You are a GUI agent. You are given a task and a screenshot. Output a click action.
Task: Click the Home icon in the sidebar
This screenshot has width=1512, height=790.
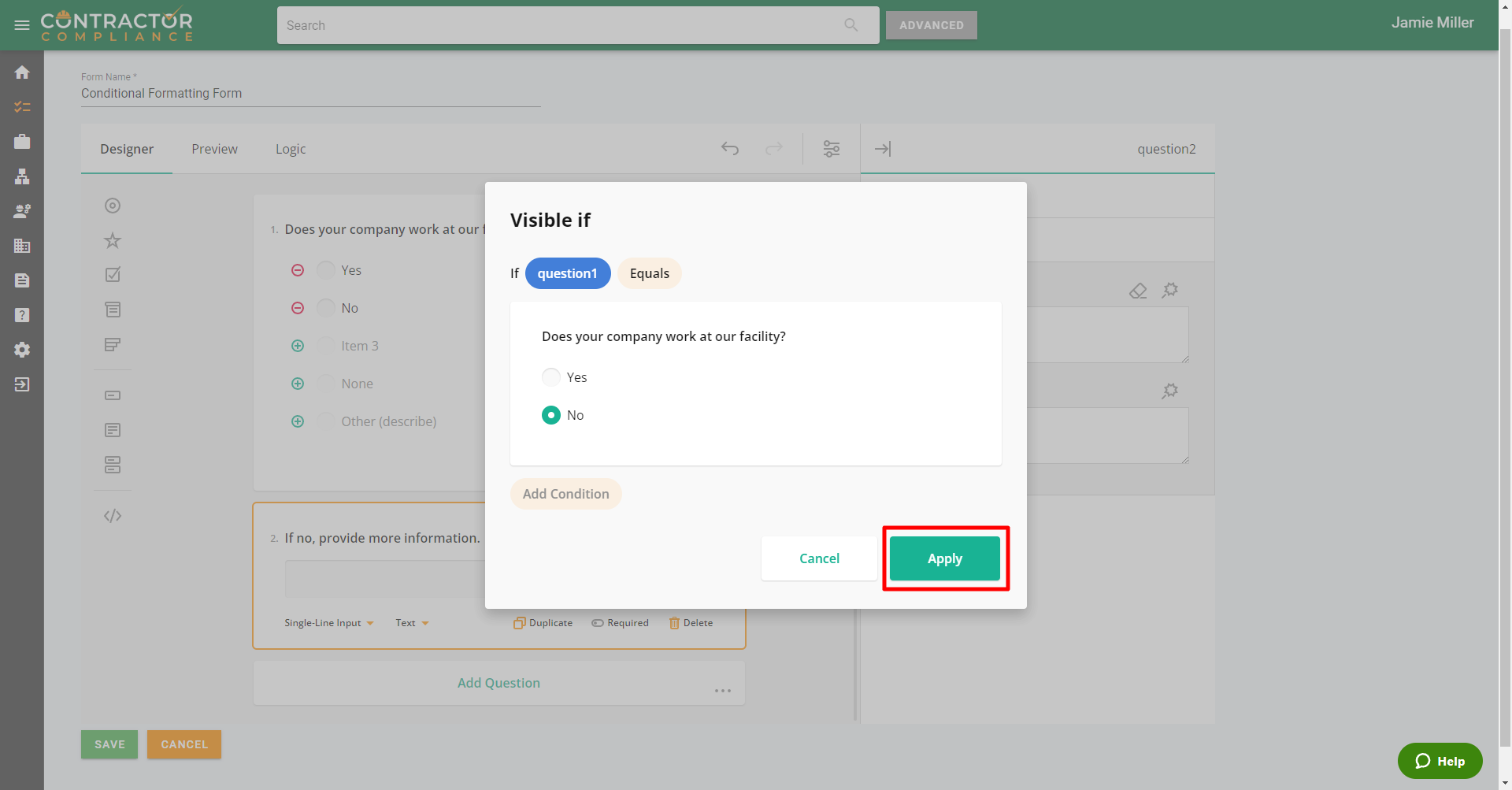[x=22, y=72]
